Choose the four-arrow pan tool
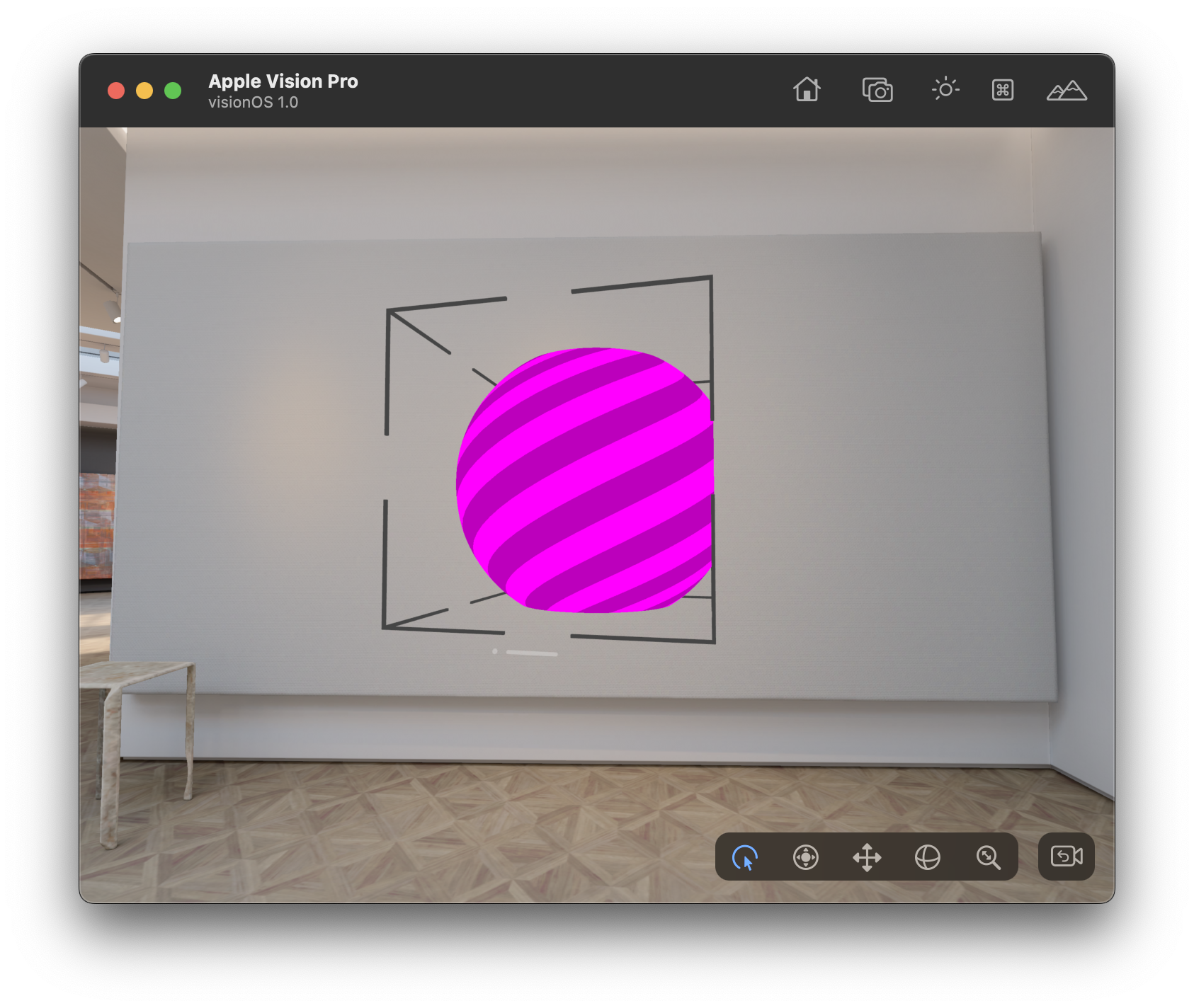Image resolution: width=1194 pixels, height=1008 pixels. coord(867,857)
